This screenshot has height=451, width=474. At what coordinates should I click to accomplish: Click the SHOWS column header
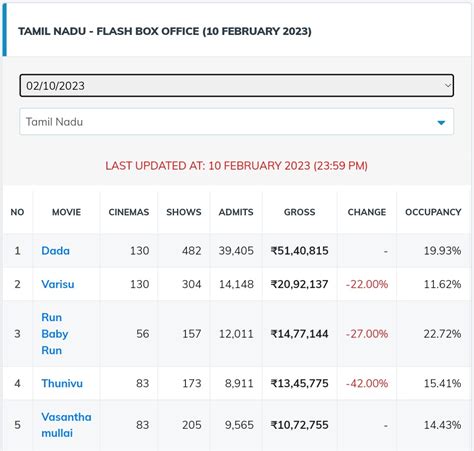pos(184,212)
